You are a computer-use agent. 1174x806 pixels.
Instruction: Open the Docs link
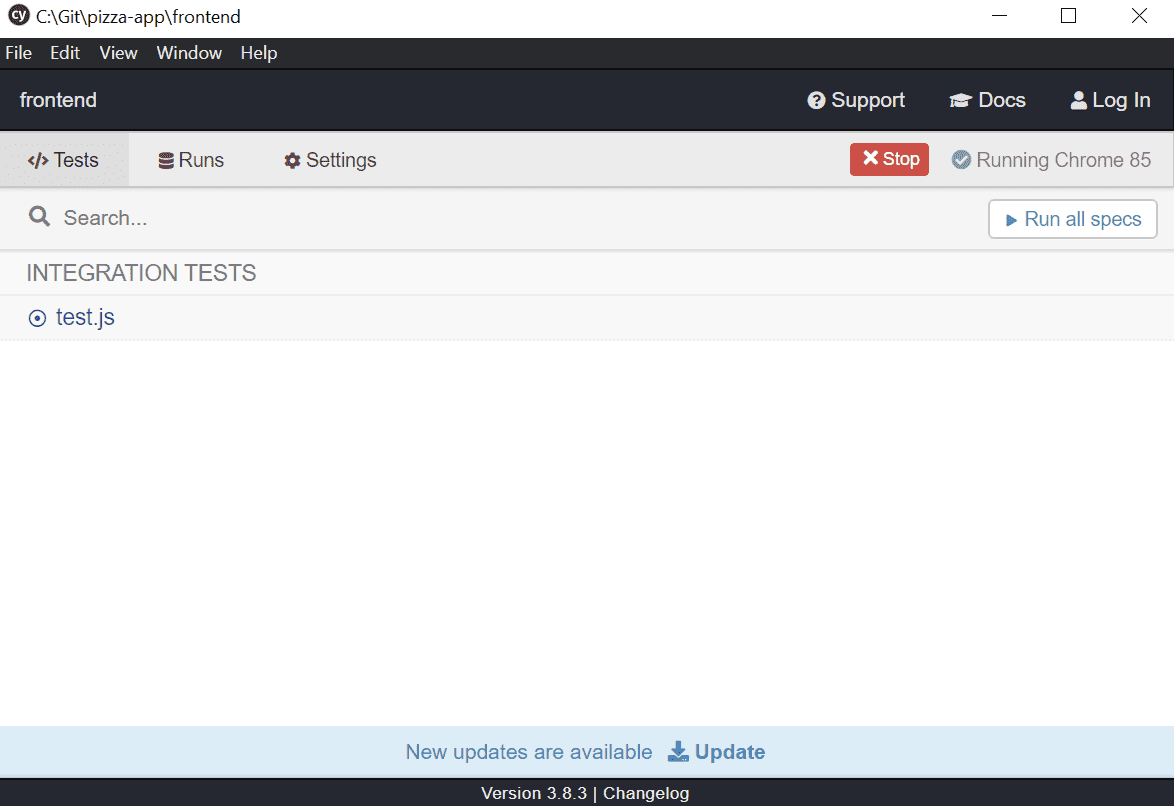point(988,100)
